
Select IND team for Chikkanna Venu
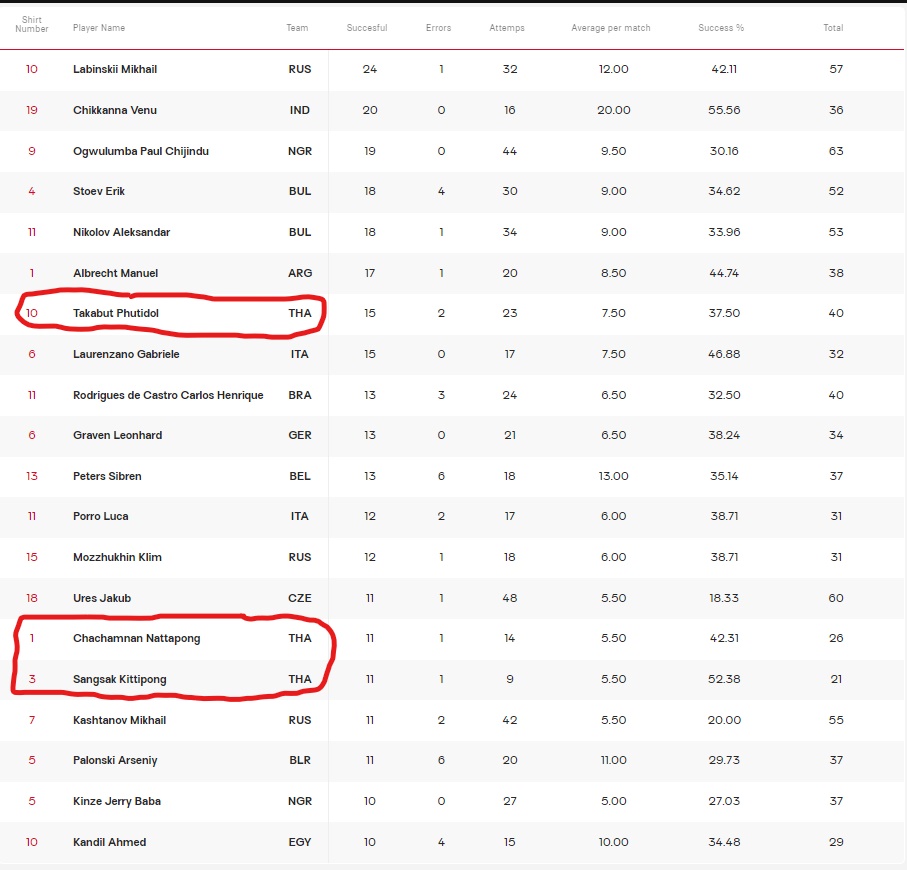point(300,110)
